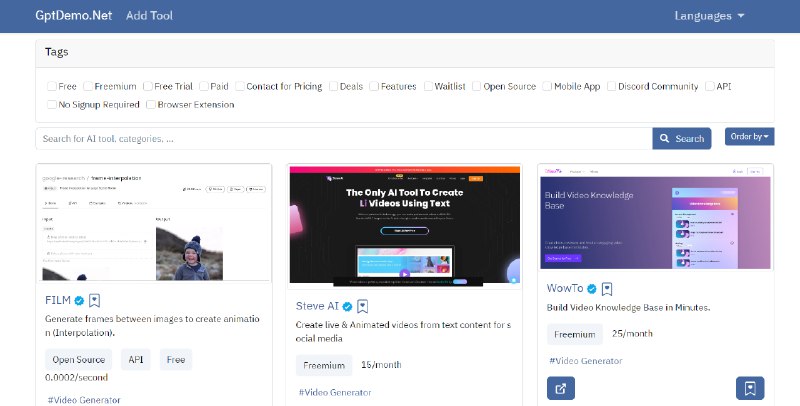The width and height of the screenshot is (800, 406).
Task: Tick the No Signup Required checkbox
Action: [52, 104]
